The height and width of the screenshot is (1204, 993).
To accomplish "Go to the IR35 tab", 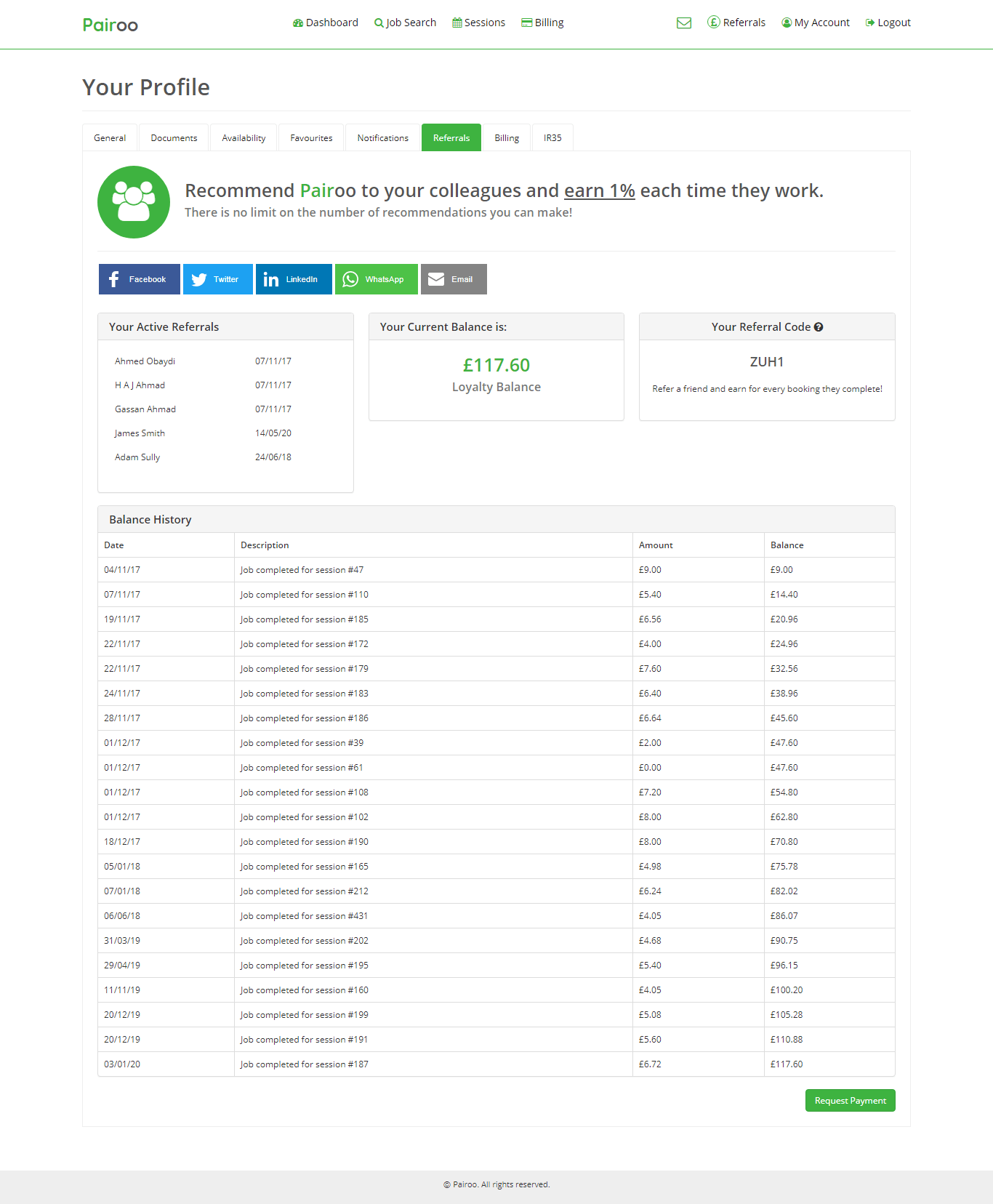I will [x=552, y=138].
